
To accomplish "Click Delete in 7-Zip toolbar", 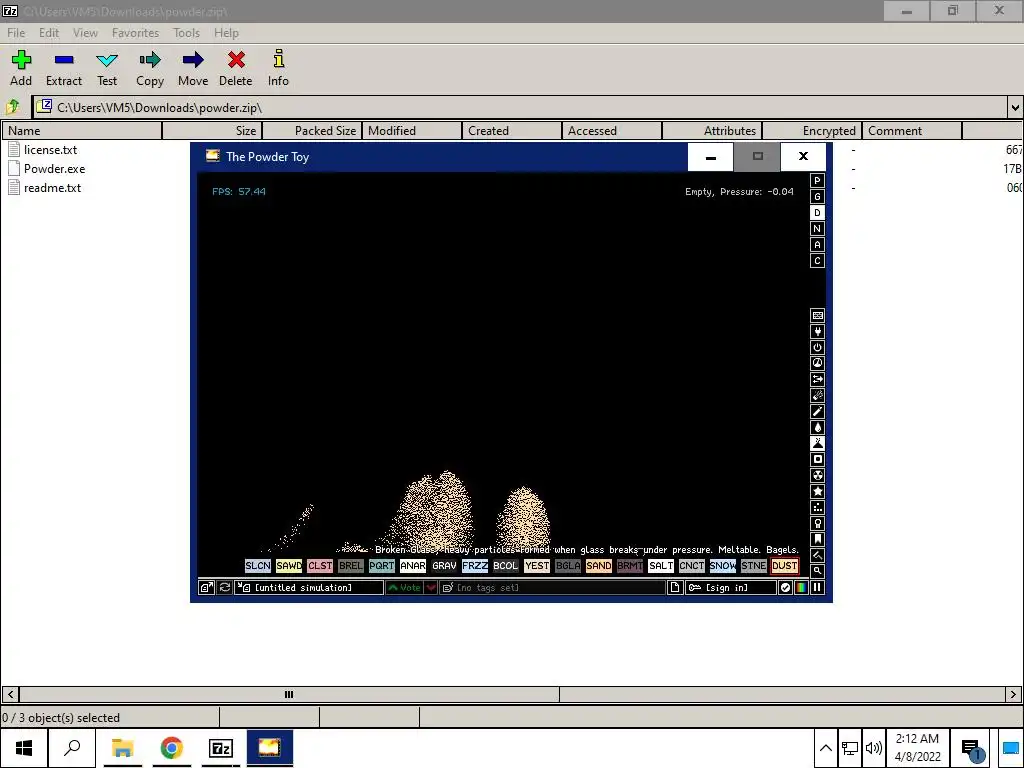I will pyautogui.click(x=236, y=69).
